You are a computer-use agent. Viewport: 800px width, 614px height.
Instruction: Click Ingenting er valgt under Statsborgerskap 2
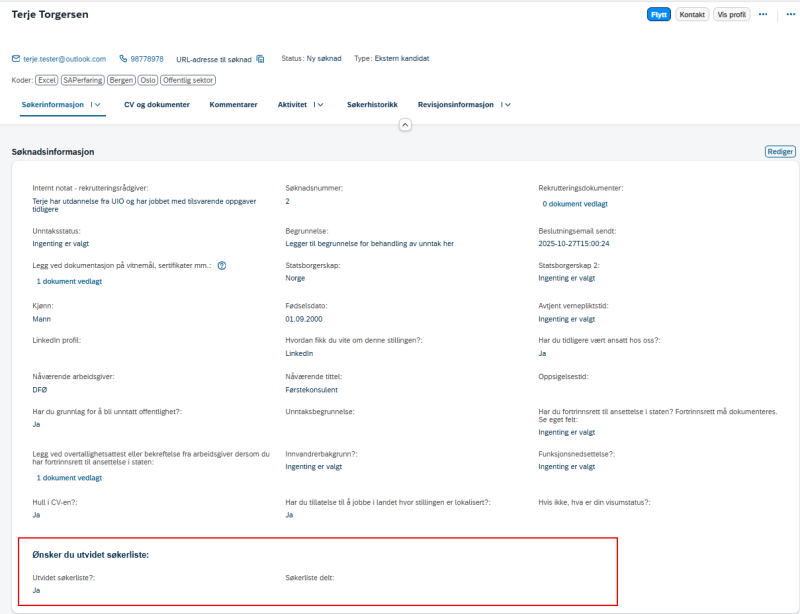[566, 278]
